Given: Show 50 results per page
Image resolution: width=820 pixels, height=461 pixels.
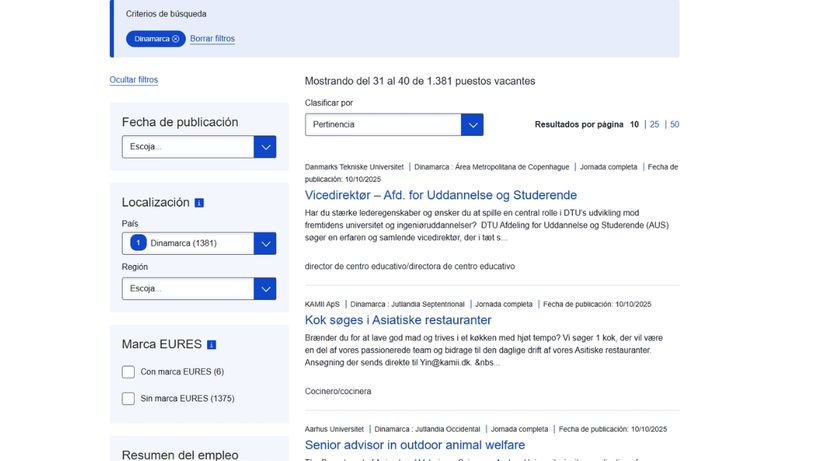Looking at the screenshot, I should tap(674, 125).
